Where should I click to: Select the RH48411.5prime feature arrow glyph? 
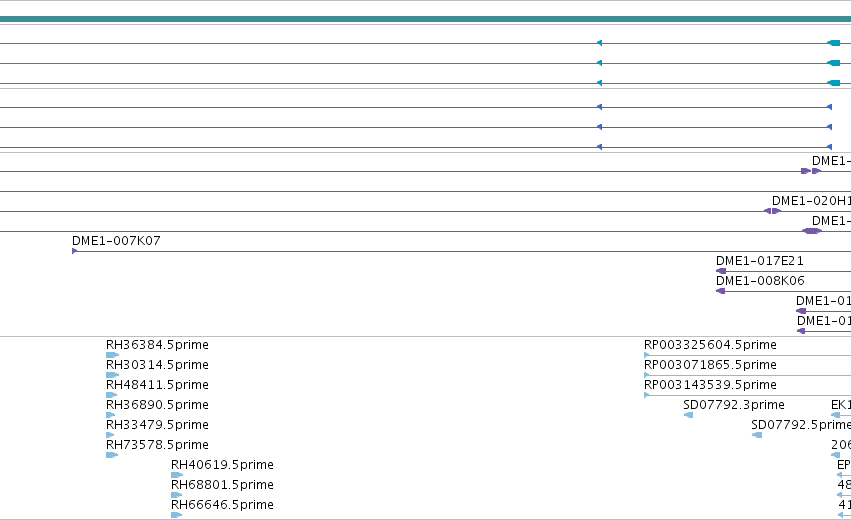[111, 395]
